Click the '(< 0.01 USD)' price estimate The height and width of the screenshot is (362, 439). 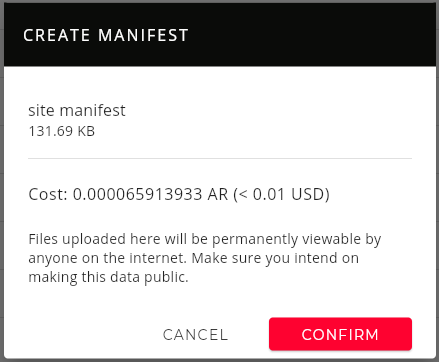(281, 194)
